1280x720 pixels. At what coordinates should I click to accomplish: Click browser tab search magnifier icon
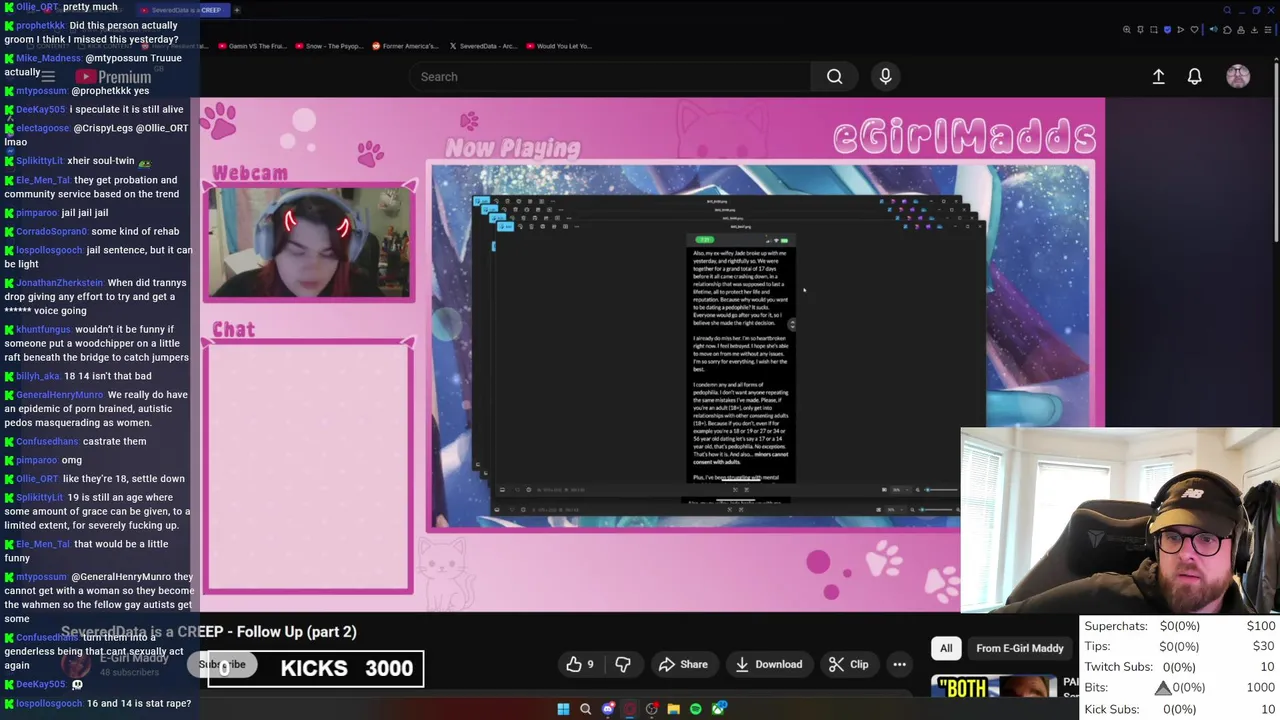pos(1227,10)
